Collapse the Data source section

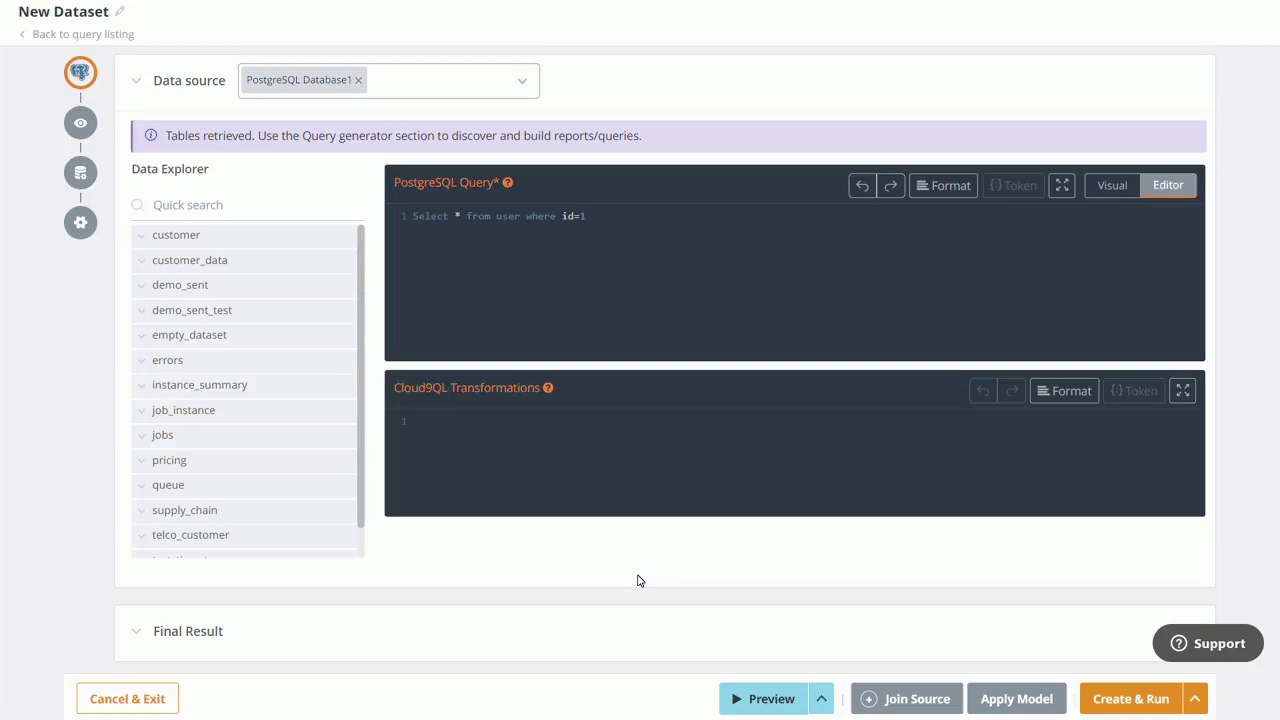click(136, 80)
